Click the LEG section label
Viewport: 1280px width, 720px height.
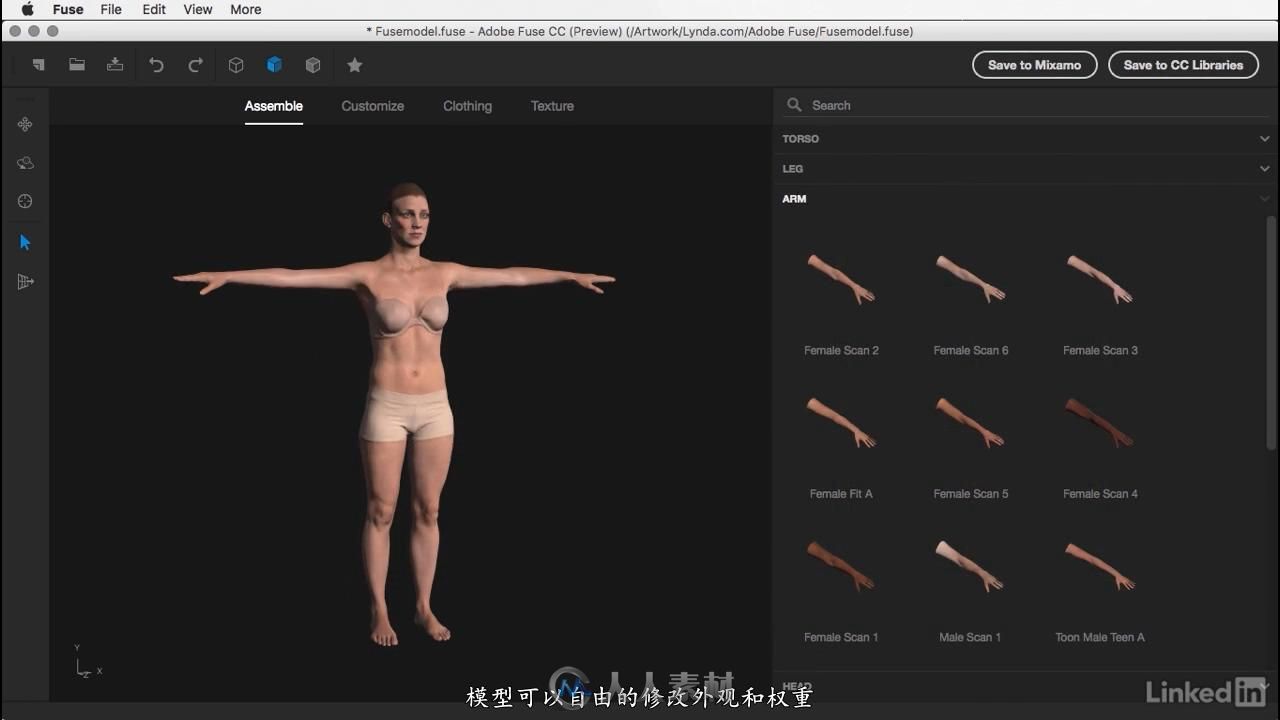point(792,169)
